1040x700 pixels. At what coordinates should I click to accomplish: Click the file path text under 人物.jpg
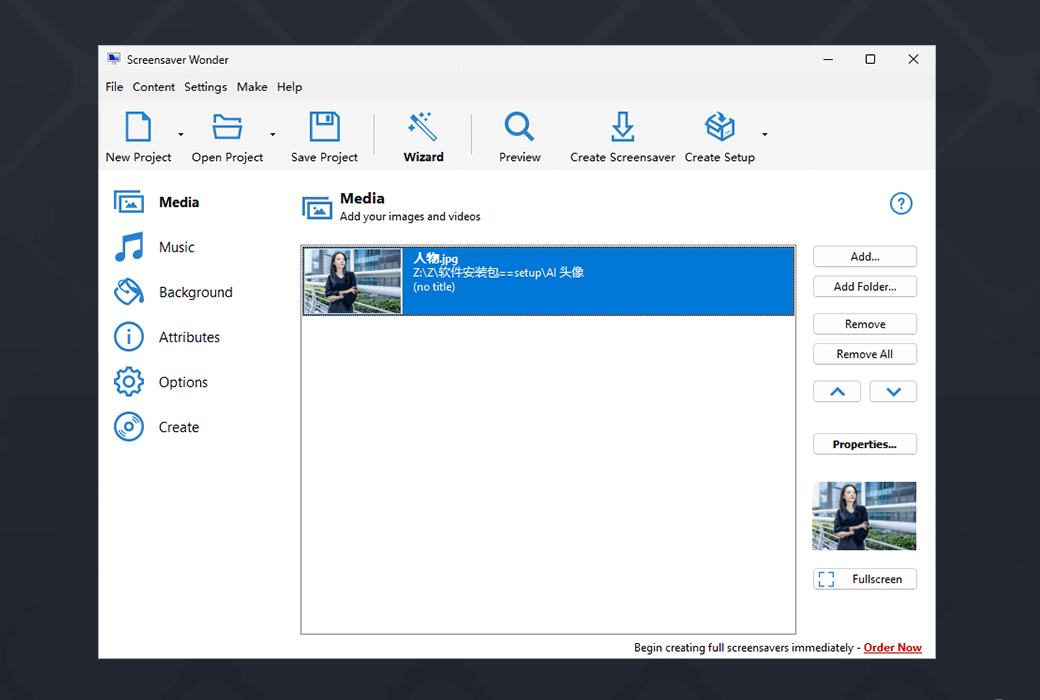(x=498, y=273)
